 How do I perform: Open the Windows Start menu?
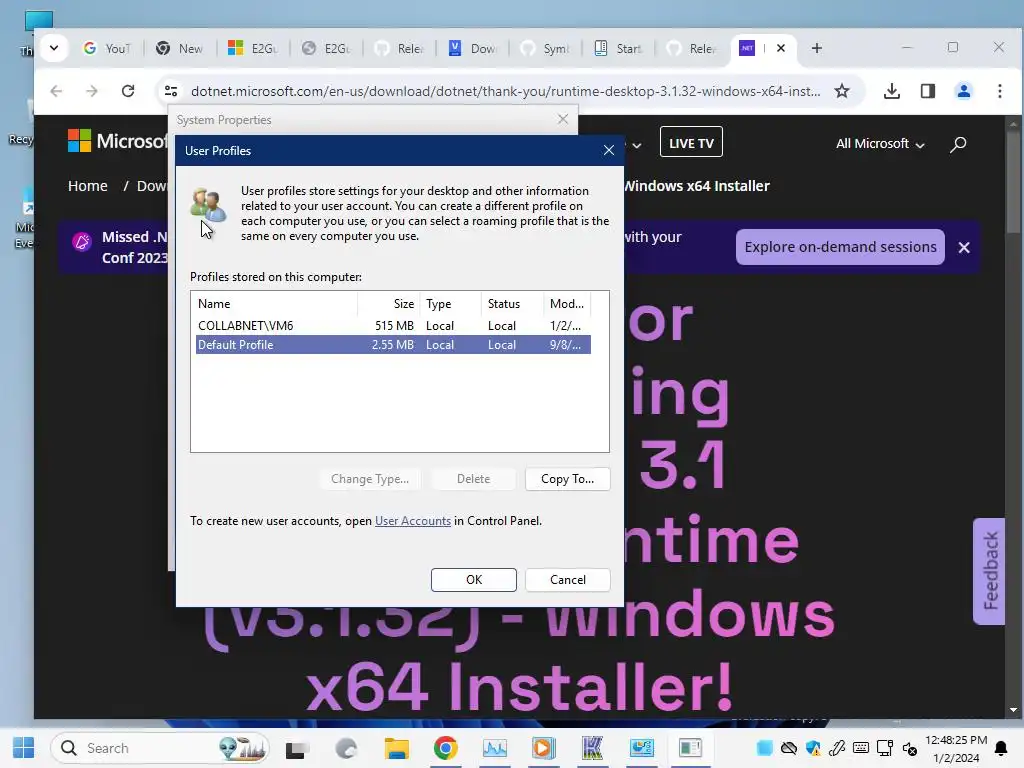point(24,748)
